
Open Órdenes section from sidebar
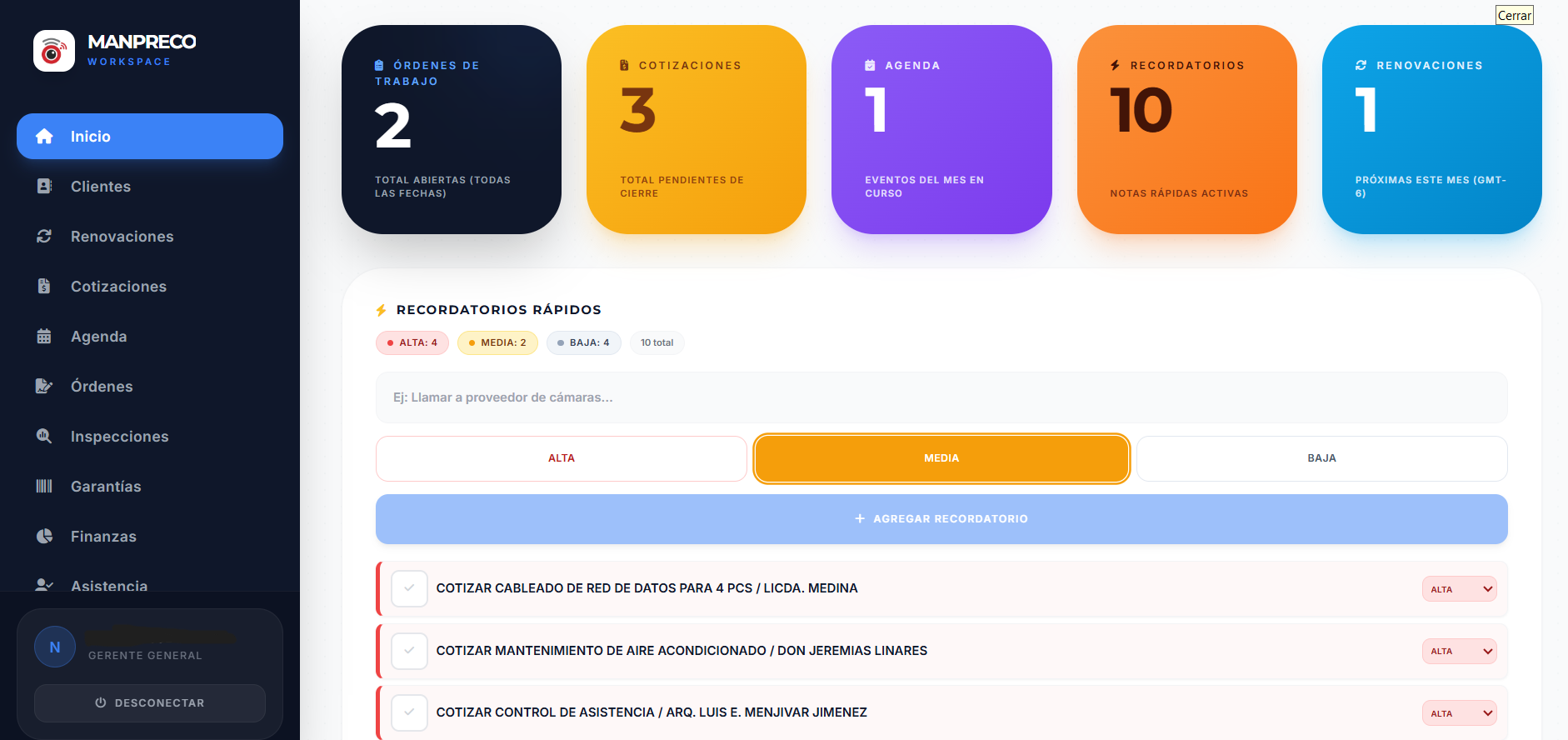click(x=150, y=386)
